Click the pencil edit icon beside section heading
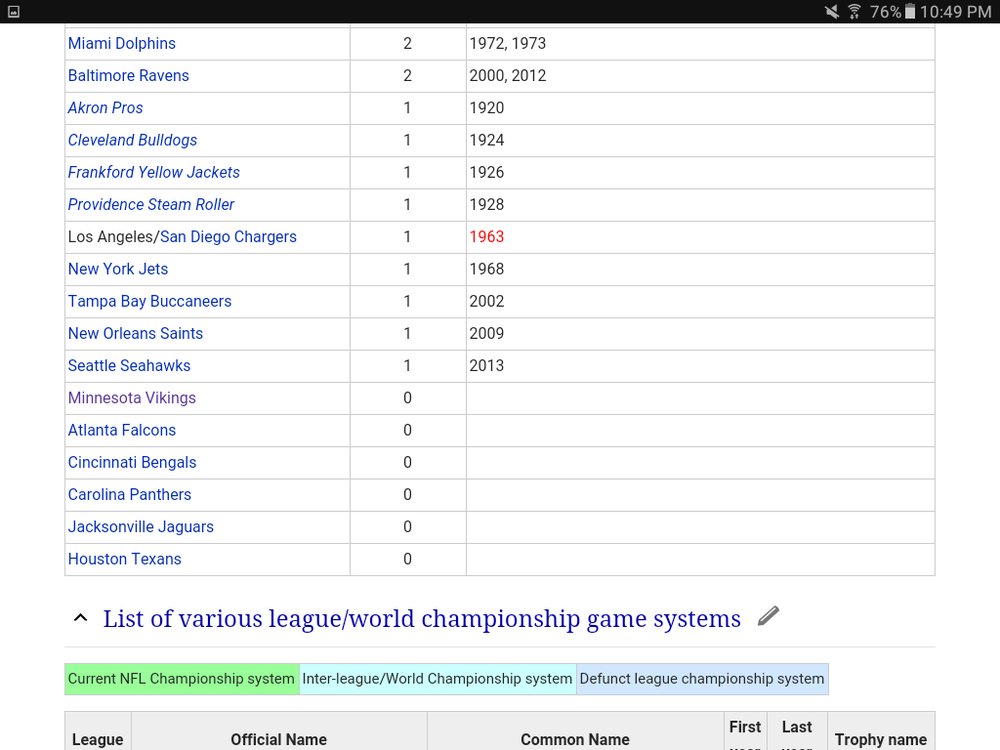1000x750 pixels. click(768, 616)
